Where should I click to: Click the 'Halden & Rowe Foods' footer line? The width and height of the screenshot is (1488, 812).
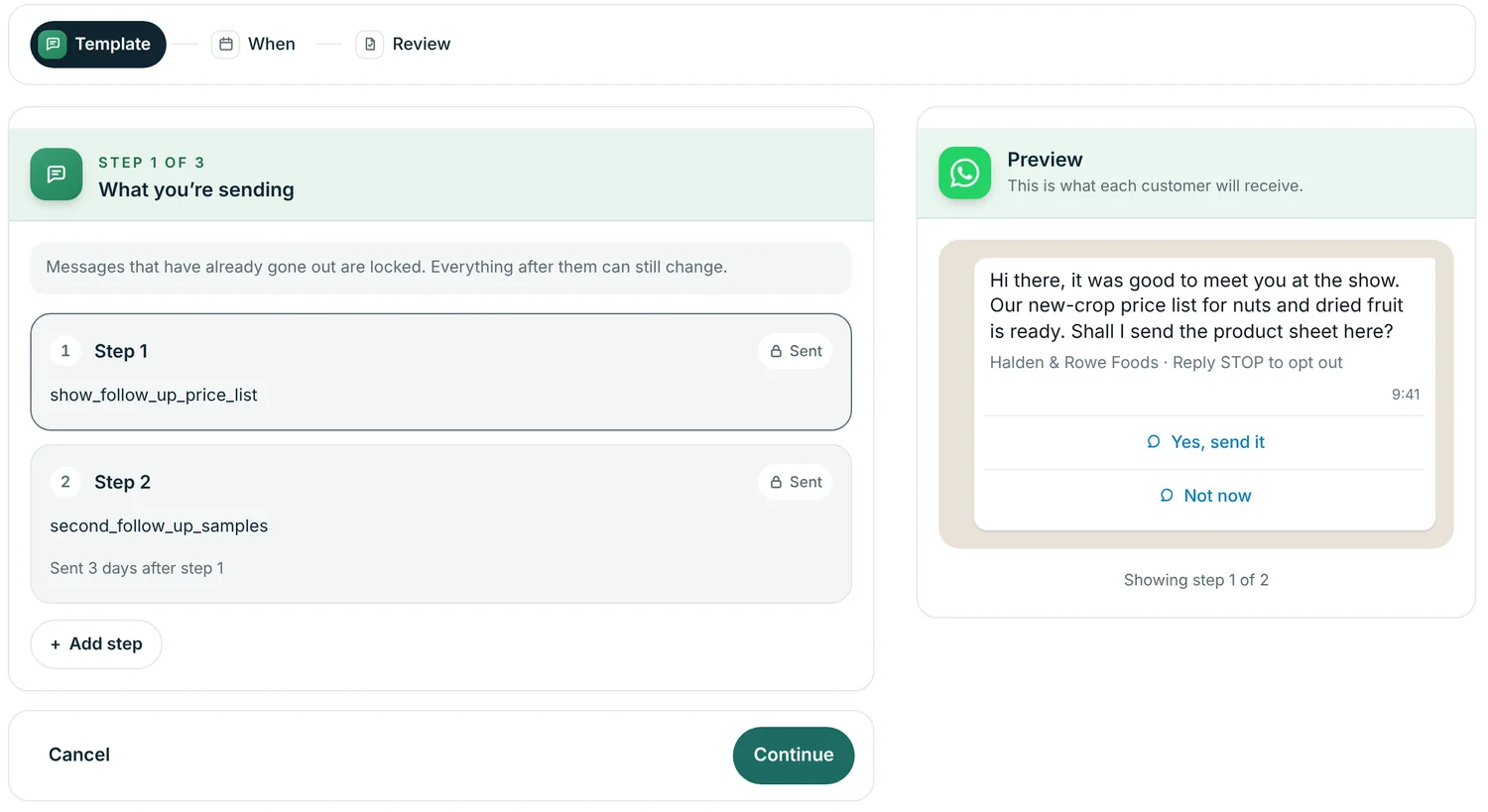click(1167, 363)
